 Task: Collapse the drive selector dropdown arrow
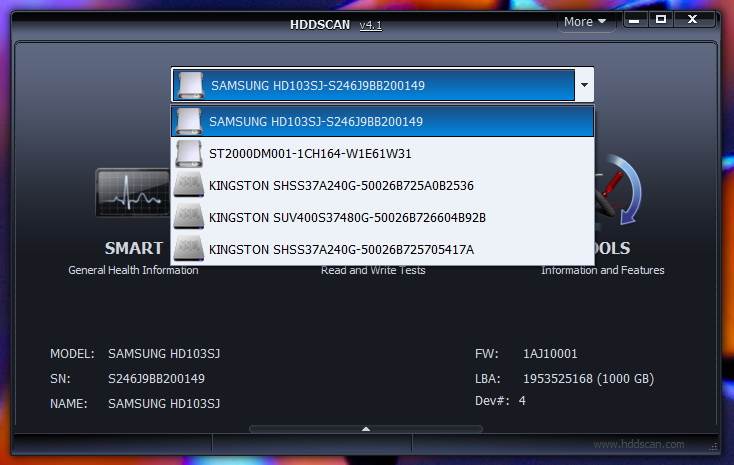click(x=583, y=86)
